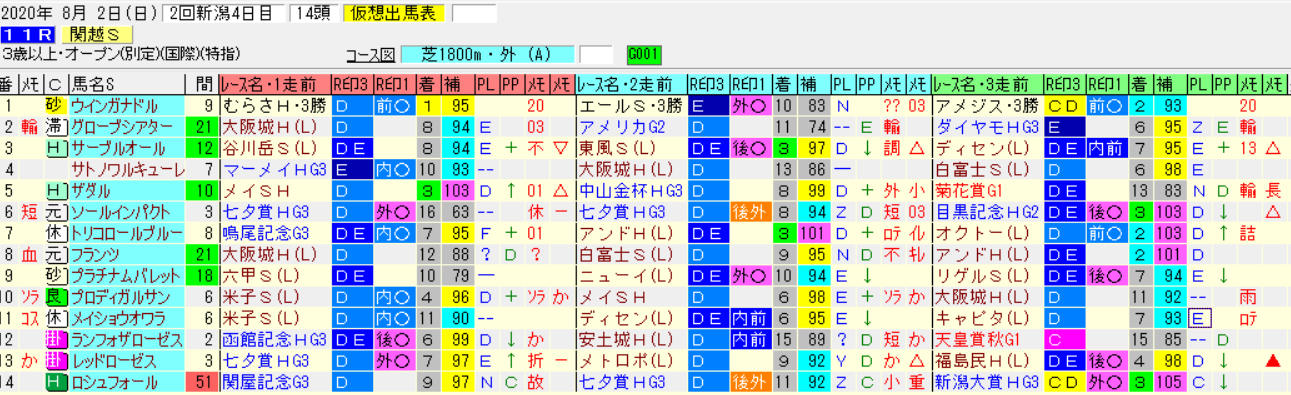Click the 目黒記念HG2 race cell

[x=988, y=211]
